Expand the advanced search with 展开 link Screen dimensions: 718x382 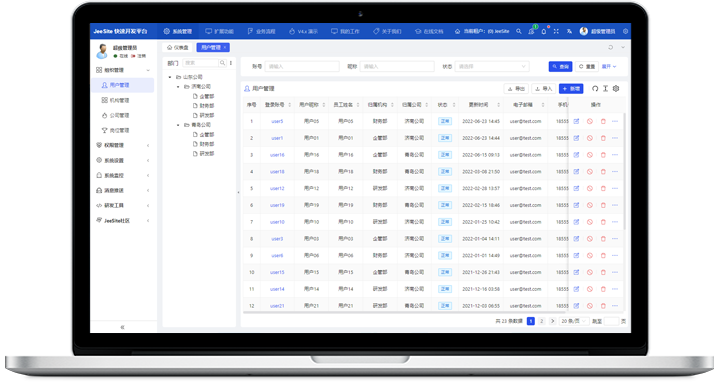[609, 66]
